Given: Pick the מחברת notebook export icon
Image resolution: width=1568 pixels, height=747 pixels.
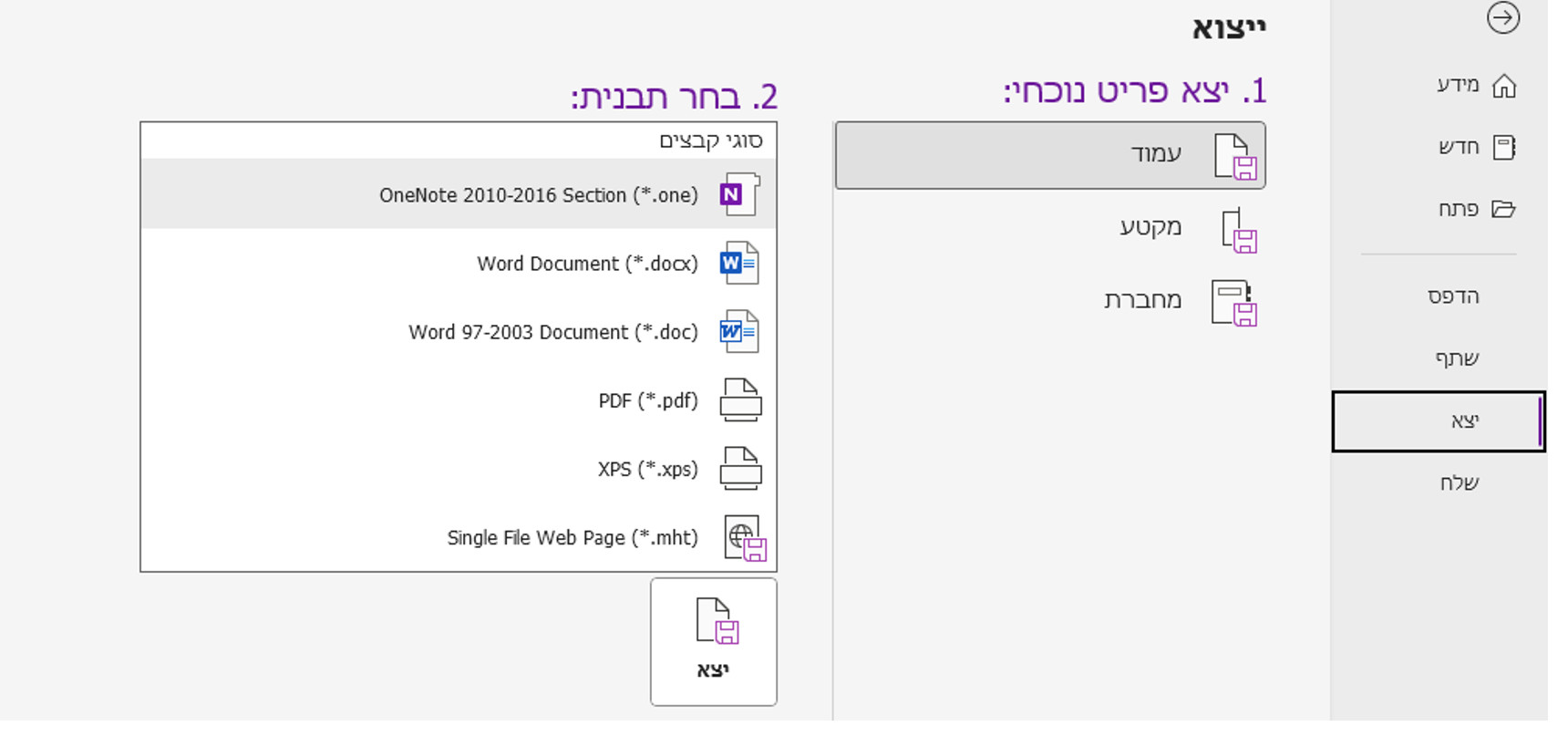Looking at the screenshot, I should (x=1234, y=303).
